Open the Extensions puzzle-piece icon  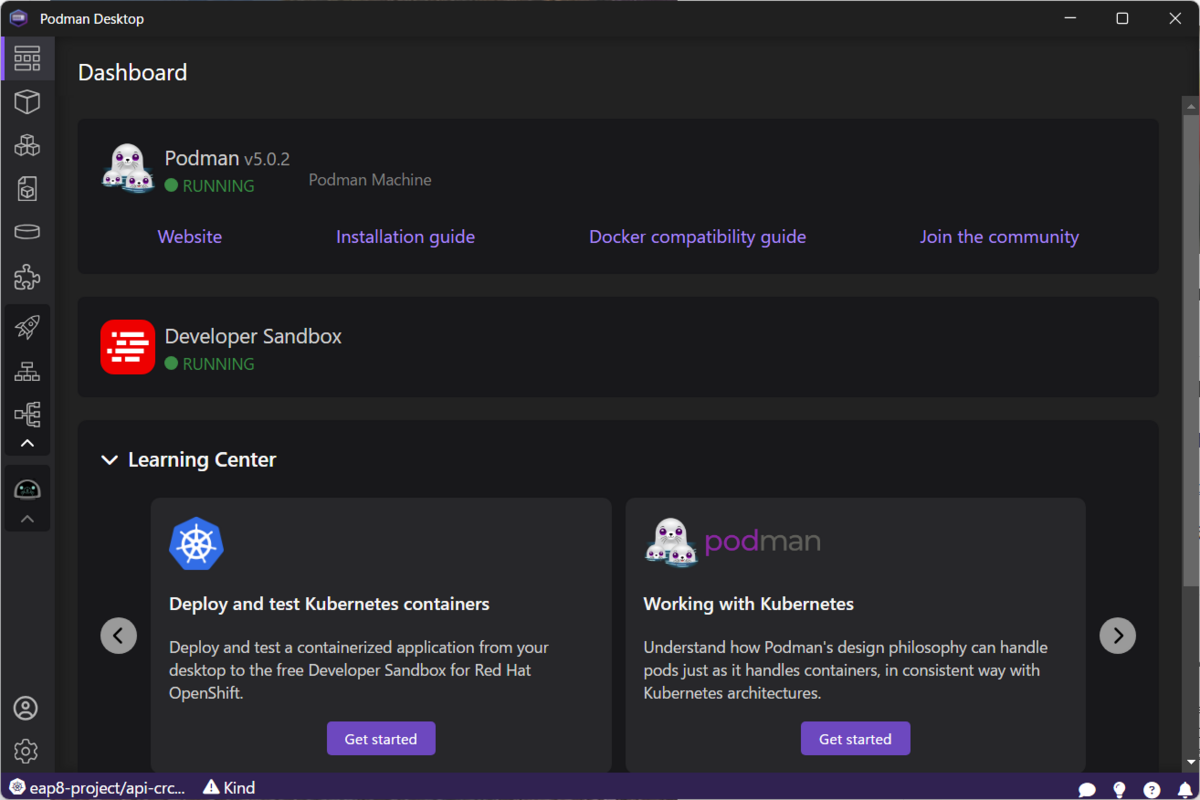coord(27,277)
